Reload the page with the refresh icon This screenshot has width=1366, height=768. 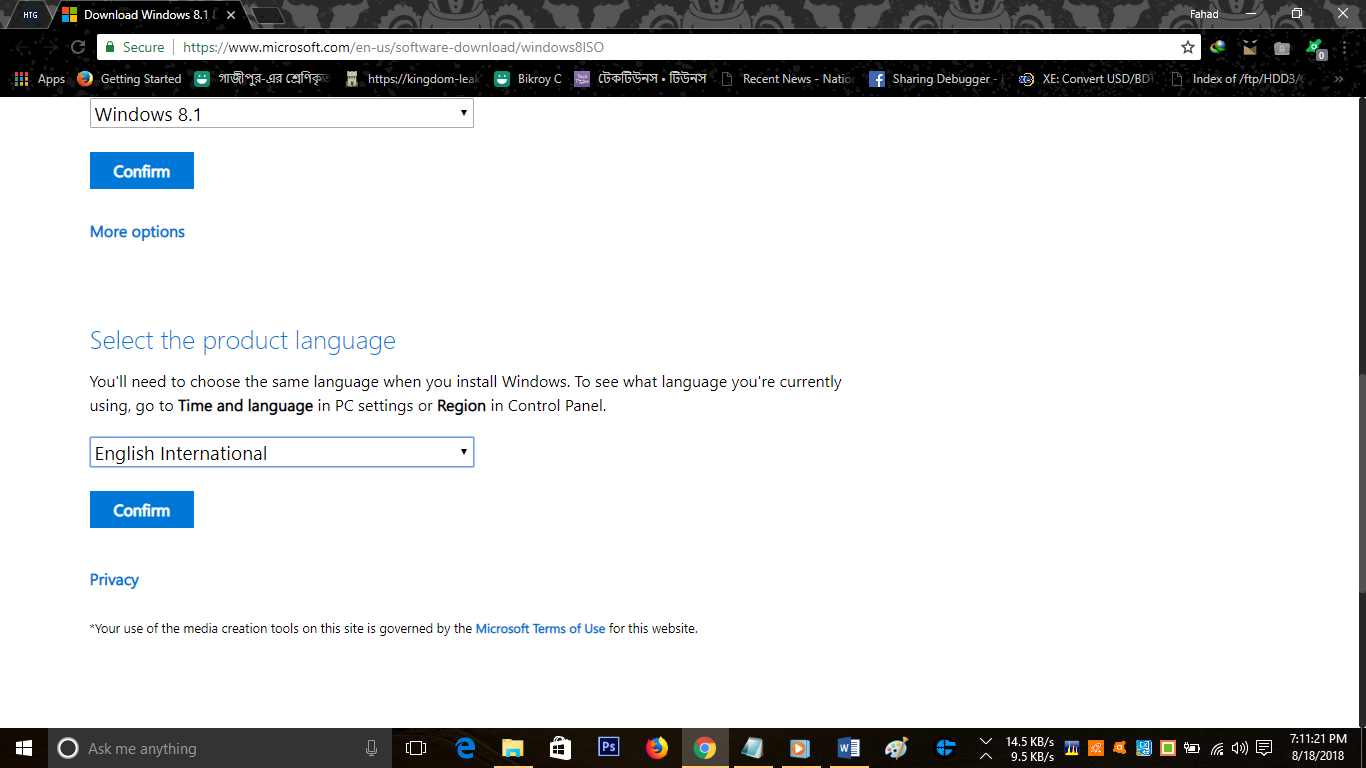(77, 47)
